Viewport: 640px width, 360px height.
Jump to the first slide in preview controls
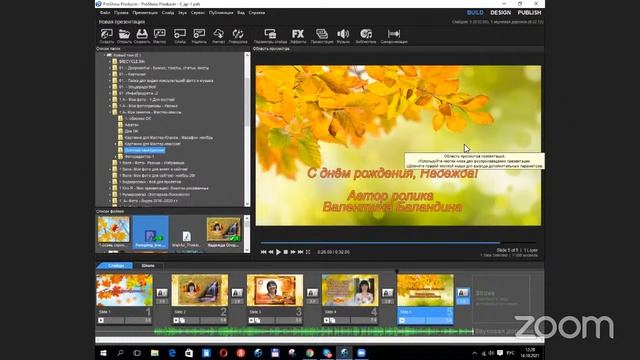coord(263,252)
